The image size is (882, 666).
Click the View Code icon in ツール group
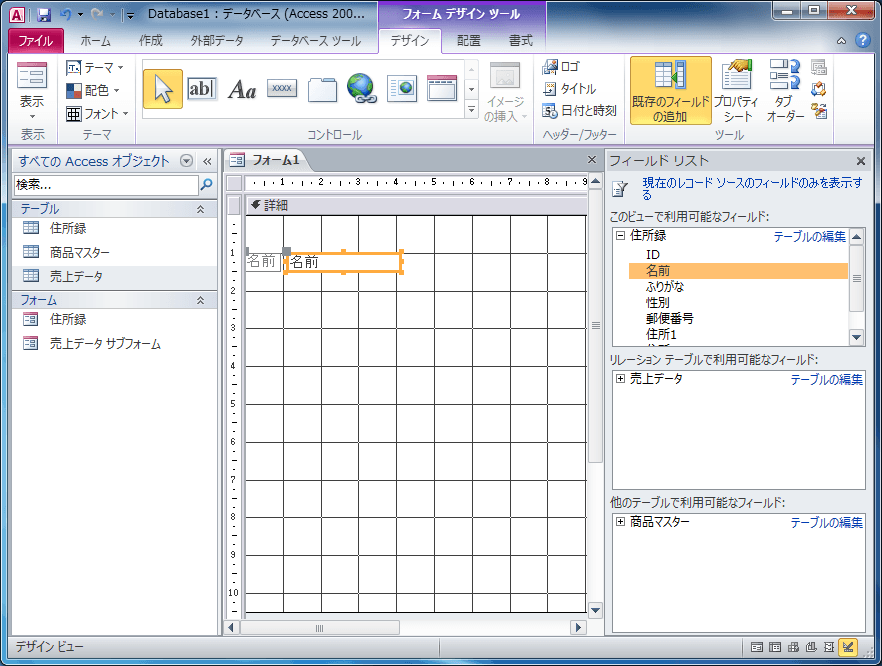click(x=819, y=89)
